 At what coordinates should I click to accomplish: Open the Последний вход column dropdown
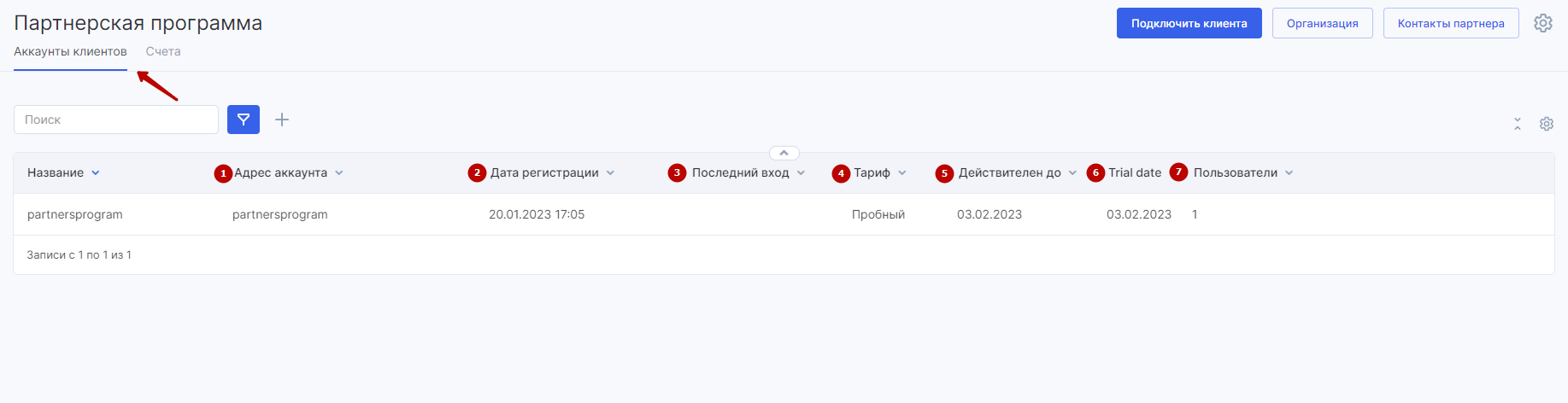(802, 172)
